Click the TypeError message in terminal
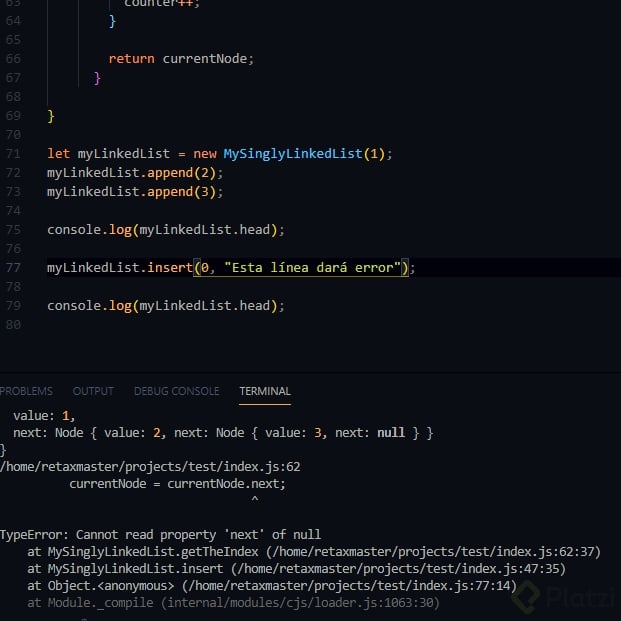The image size is (621, 621). coord(160,535)
